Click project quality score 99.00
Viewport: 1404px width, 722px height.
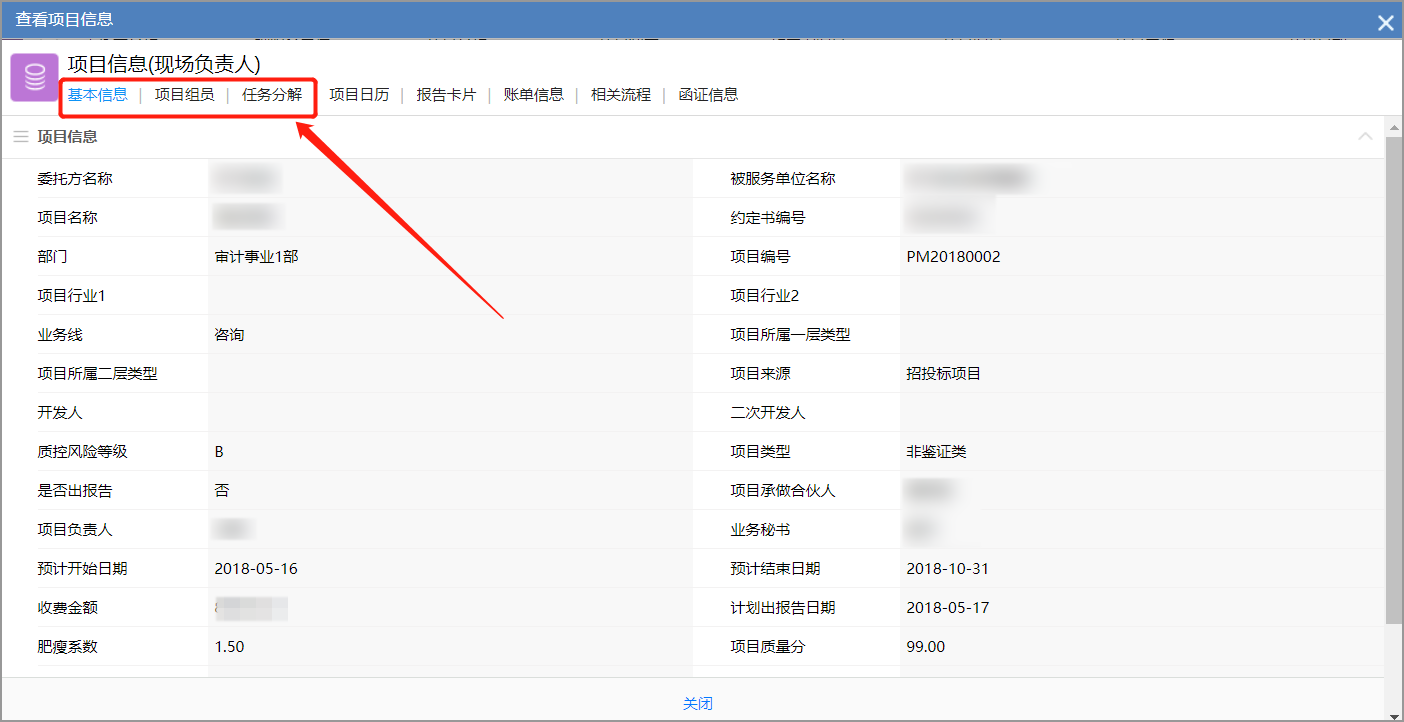(x=925, y=647)
